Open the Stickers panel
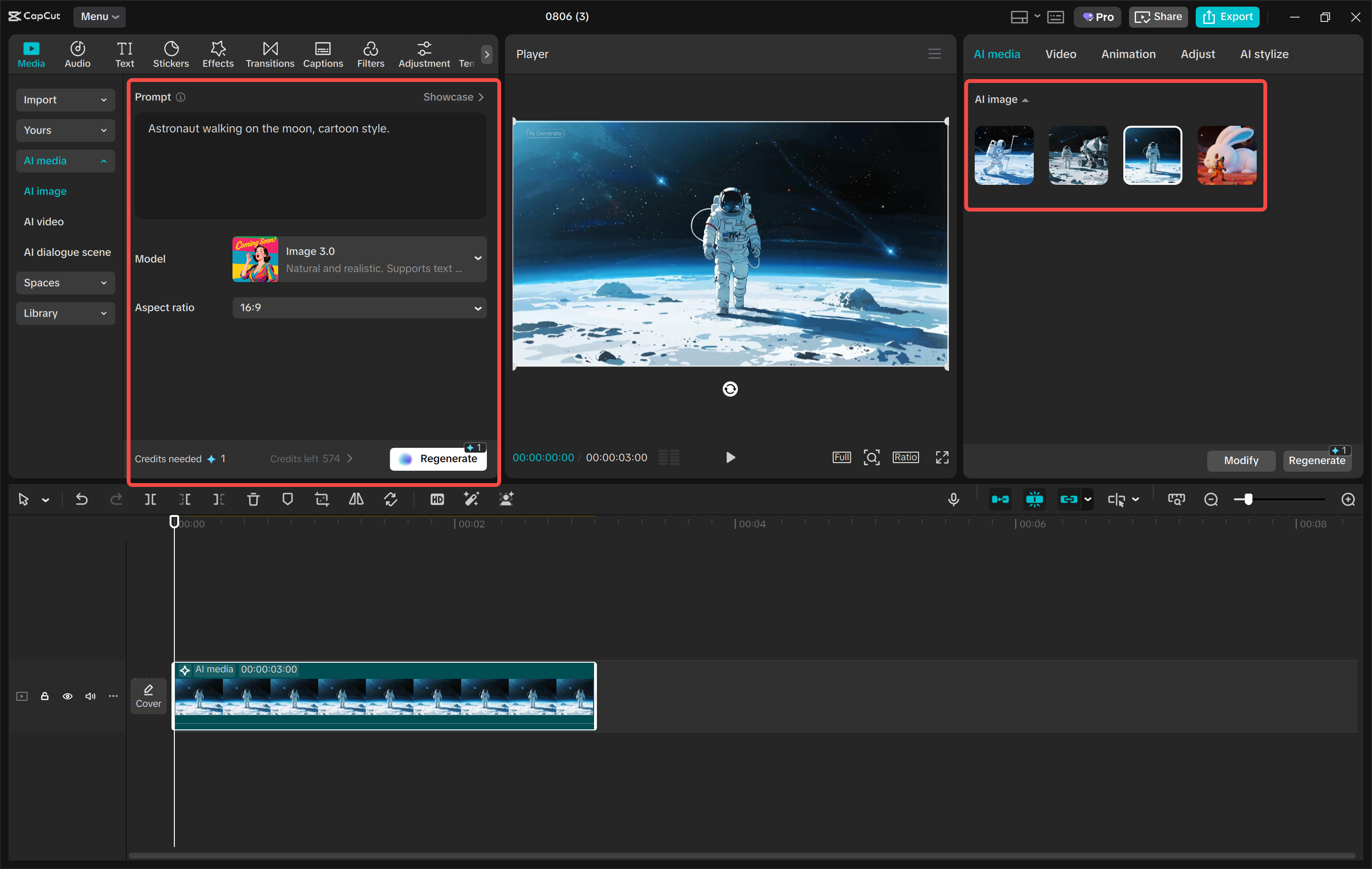The height and width of the screenshot is (869, 1372). pos(171,54)
